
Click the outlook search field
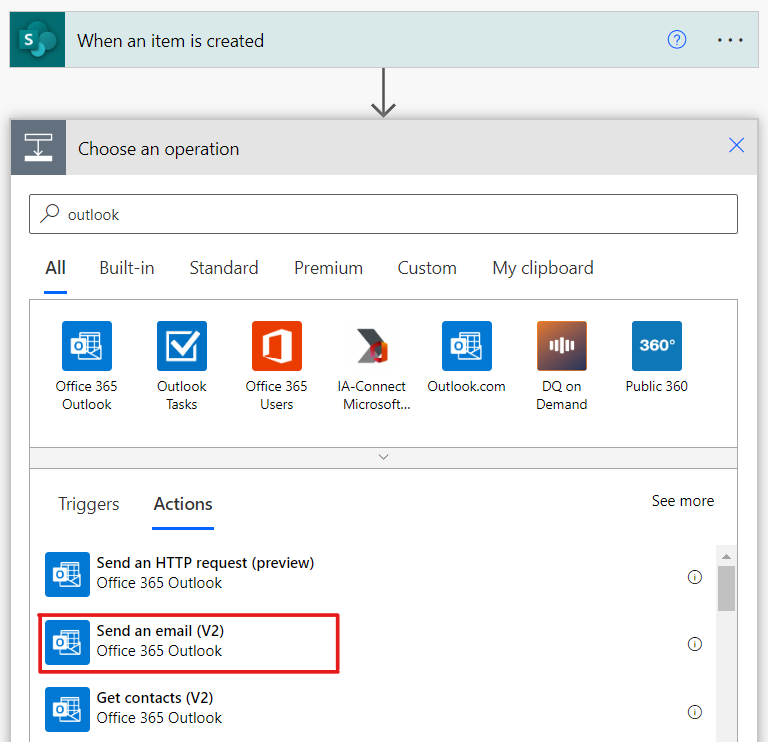coord(384,214)
